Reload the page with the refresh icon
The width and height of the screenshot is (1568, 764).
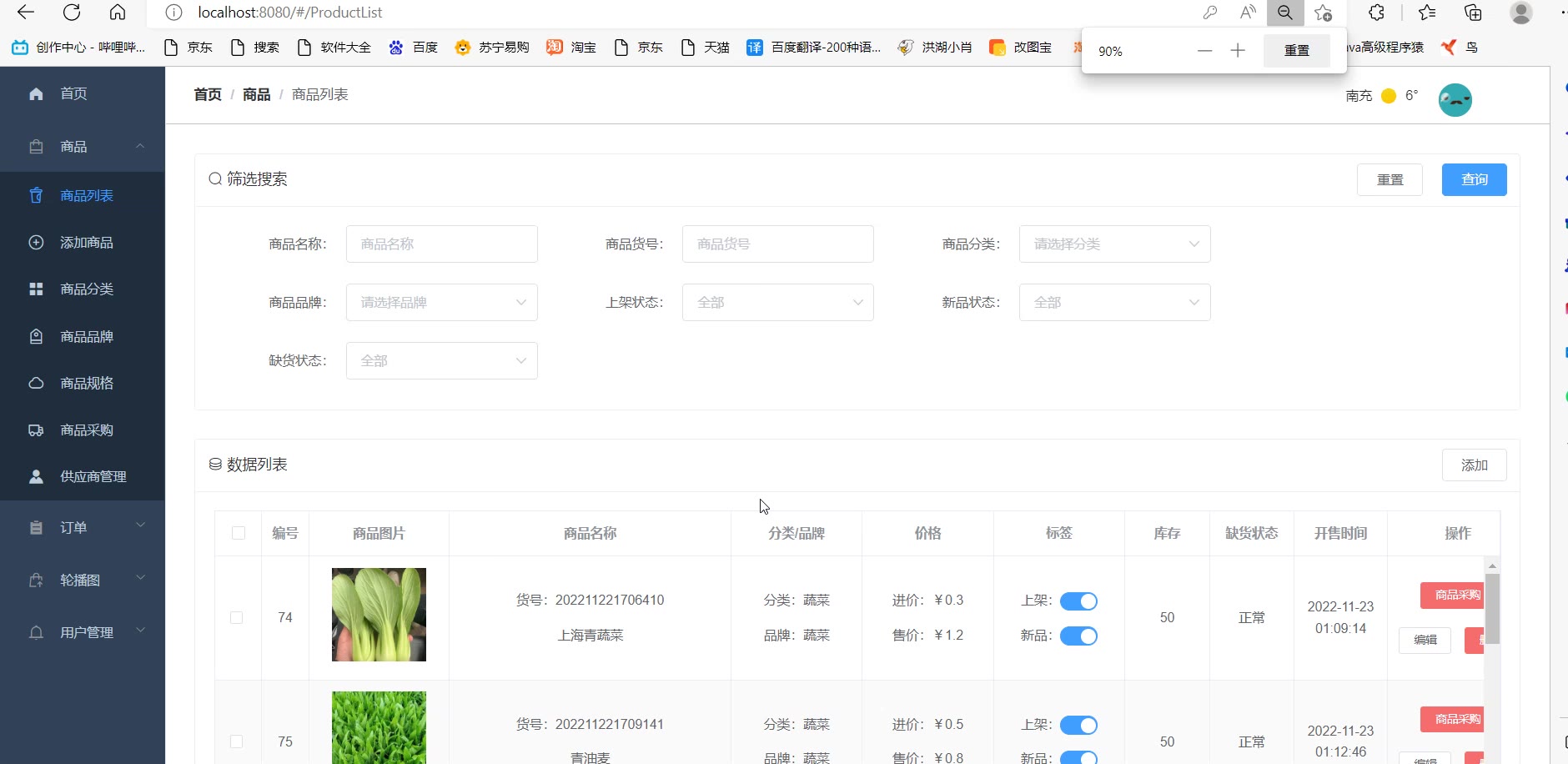[x=72, y=13]
